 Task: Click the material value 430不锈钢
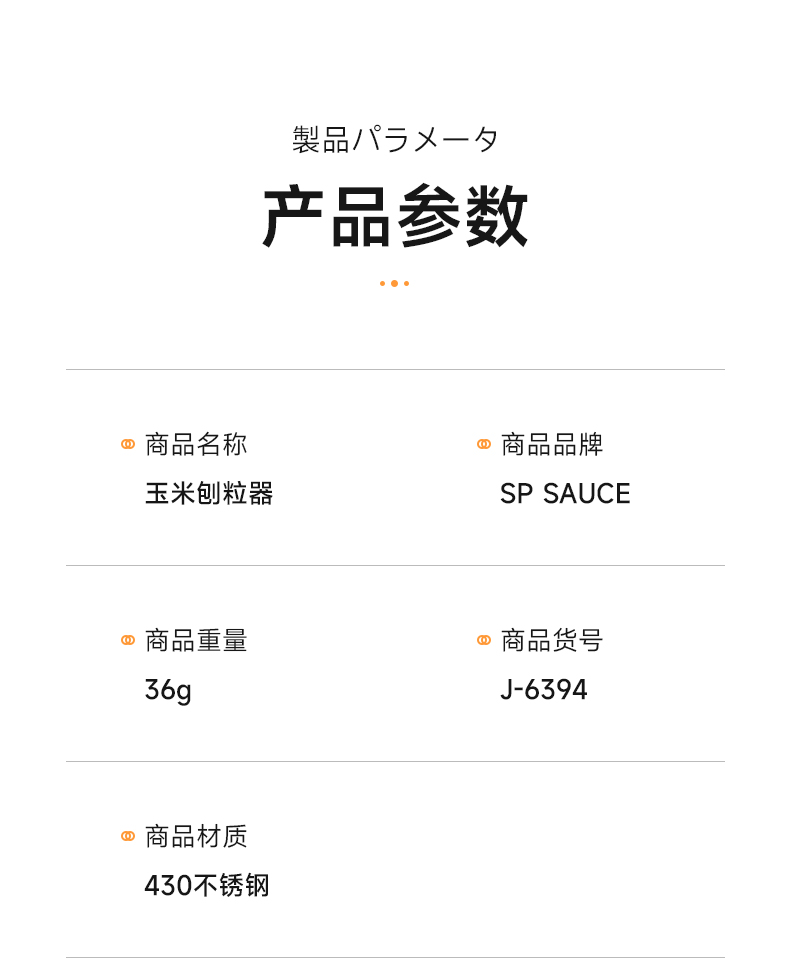click(207, 886)
